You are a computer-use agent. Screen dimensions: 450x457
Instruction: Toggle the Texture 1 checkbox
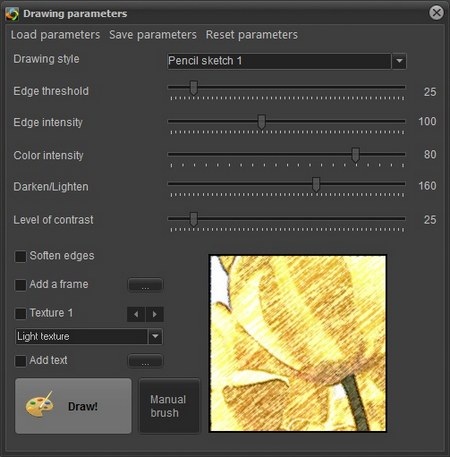click(20, 313)
